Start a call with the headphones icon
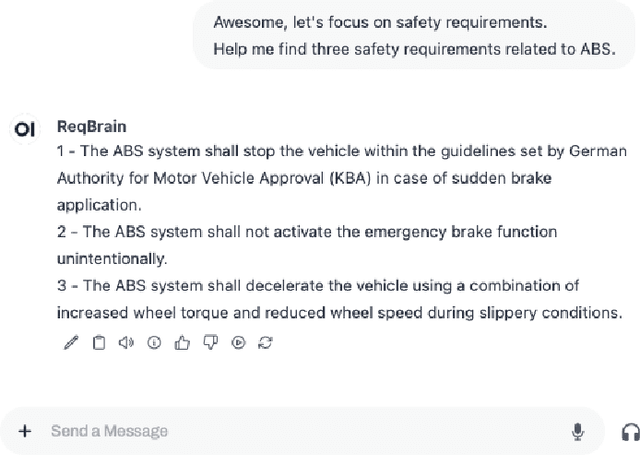Screen dimensions: 640x456 (x=630, y=431)
